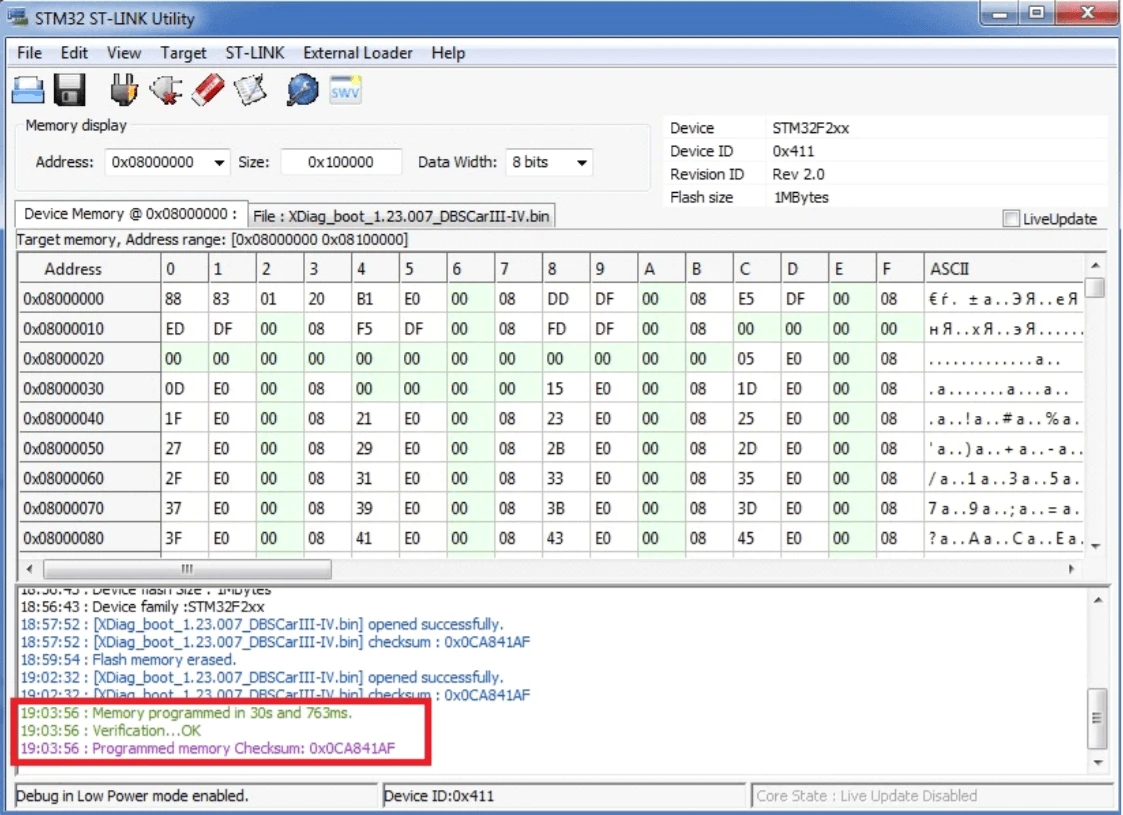
Task: Click memory table scroll down arrow
Action: point(1095,546)
